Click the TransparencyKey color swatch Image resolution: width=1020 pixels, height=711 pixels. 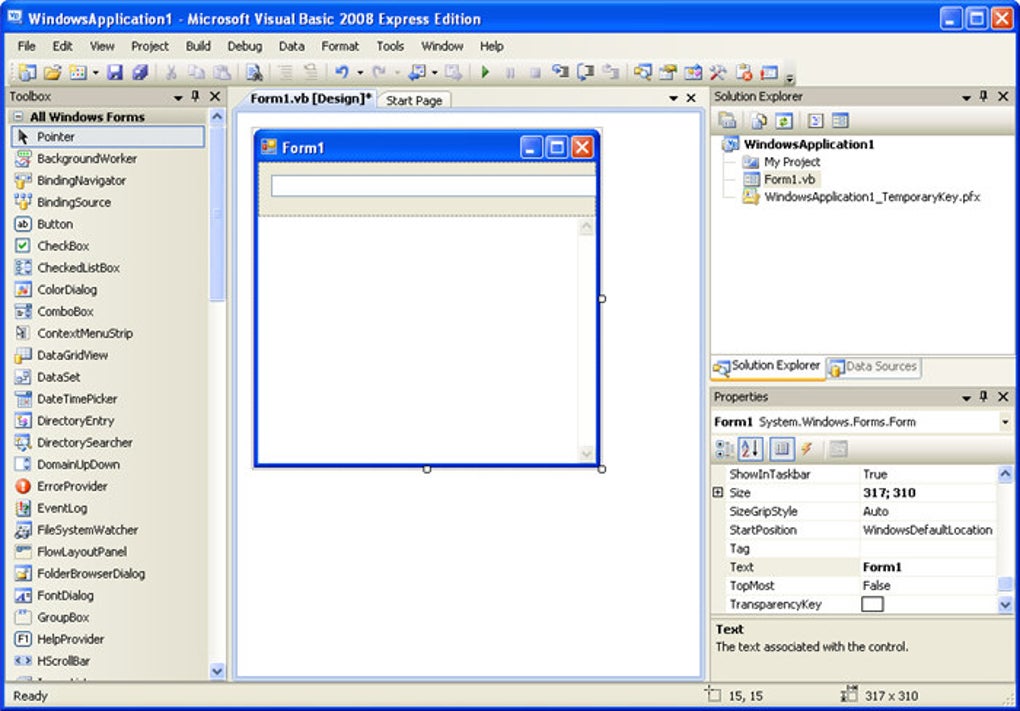872,603
